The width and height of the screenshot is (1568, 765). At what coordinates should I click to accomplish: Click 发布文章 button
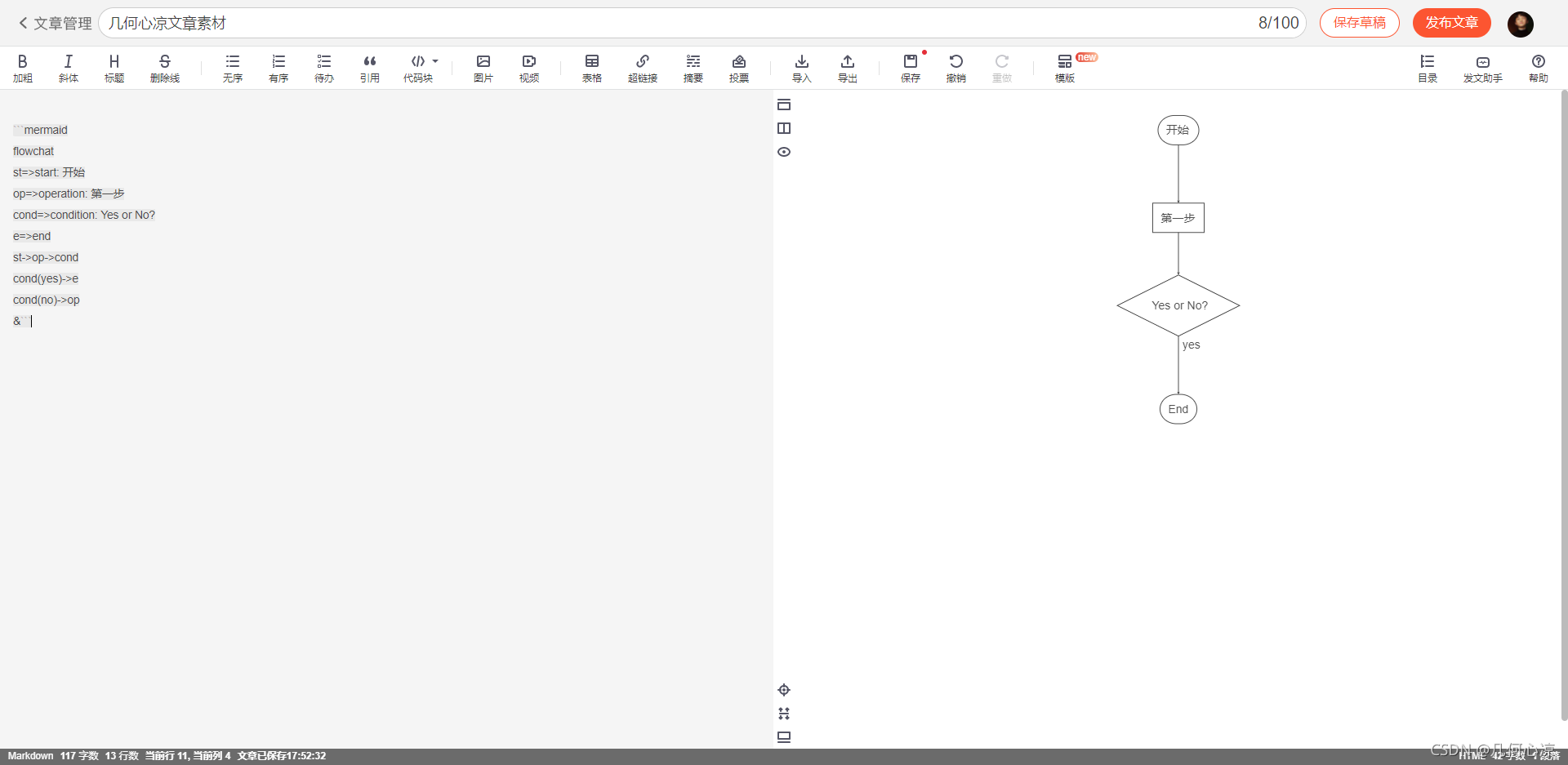click(x=1452, y=23)
